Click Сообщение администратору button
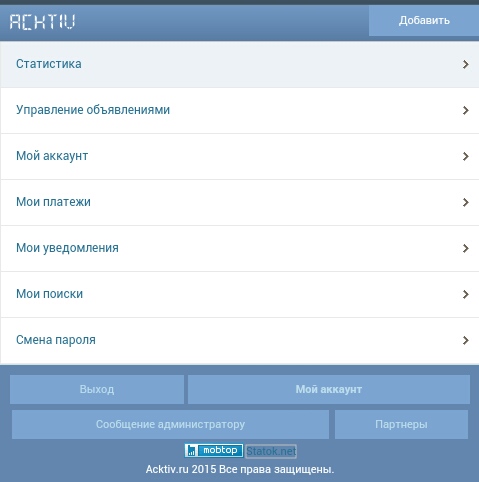 (x=170, y=424)
